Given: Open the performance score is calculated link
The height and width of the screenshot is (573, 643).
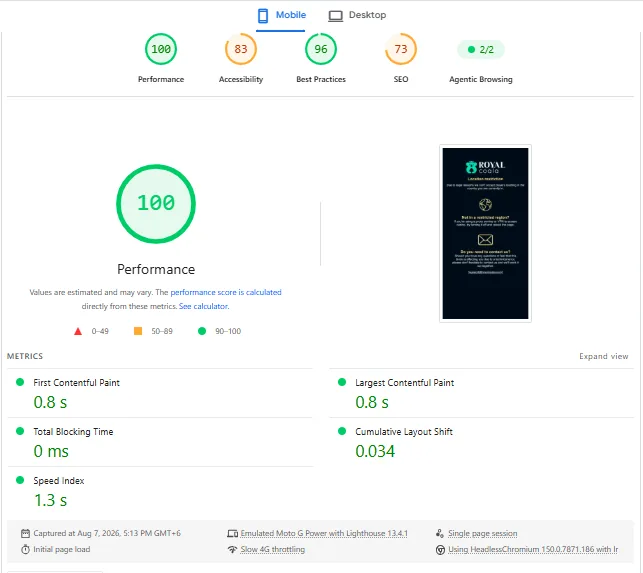Looking at the screenshot, I should tap(226, 292).
